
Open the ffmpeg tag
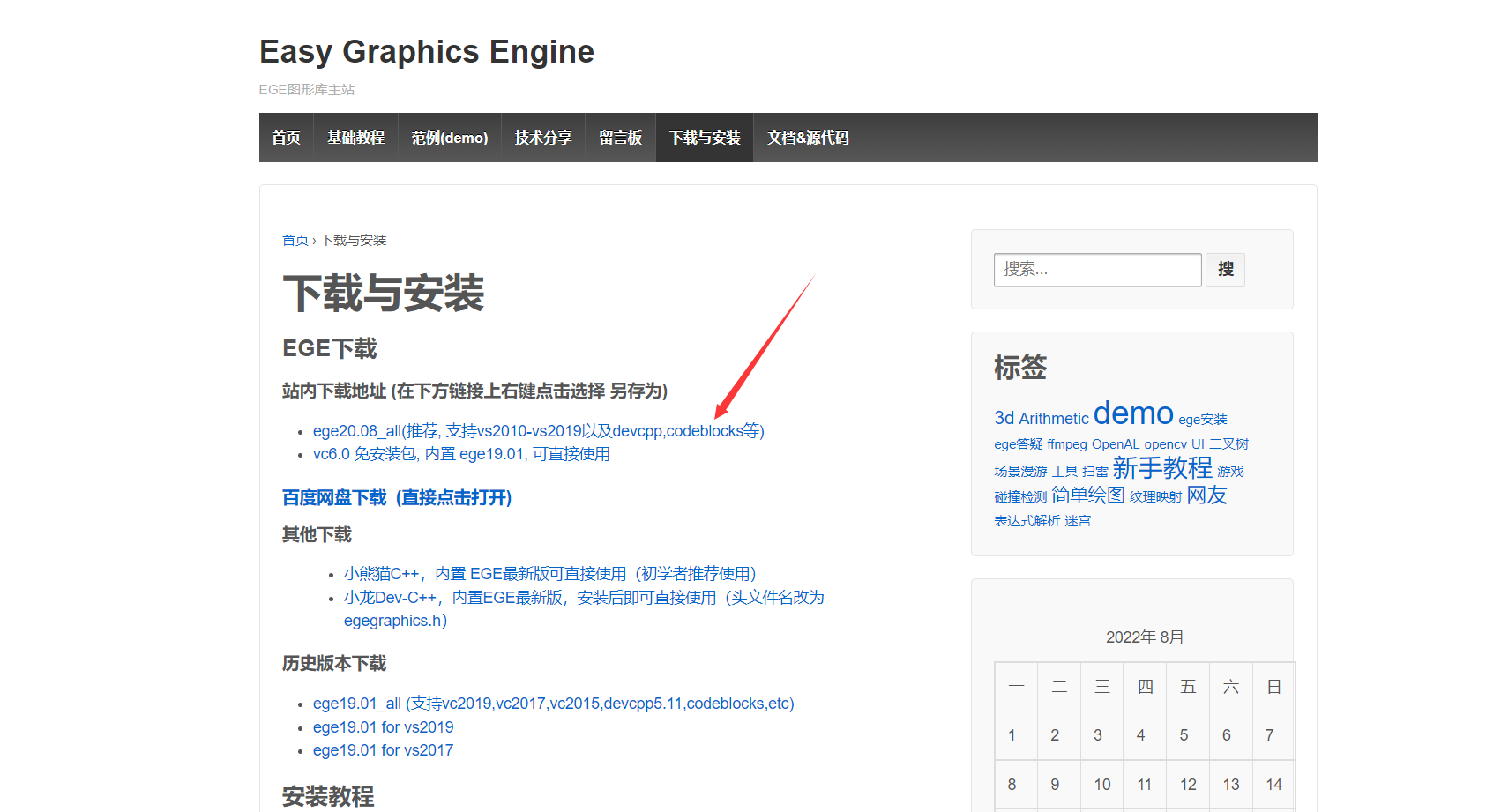coord(1067,444)
